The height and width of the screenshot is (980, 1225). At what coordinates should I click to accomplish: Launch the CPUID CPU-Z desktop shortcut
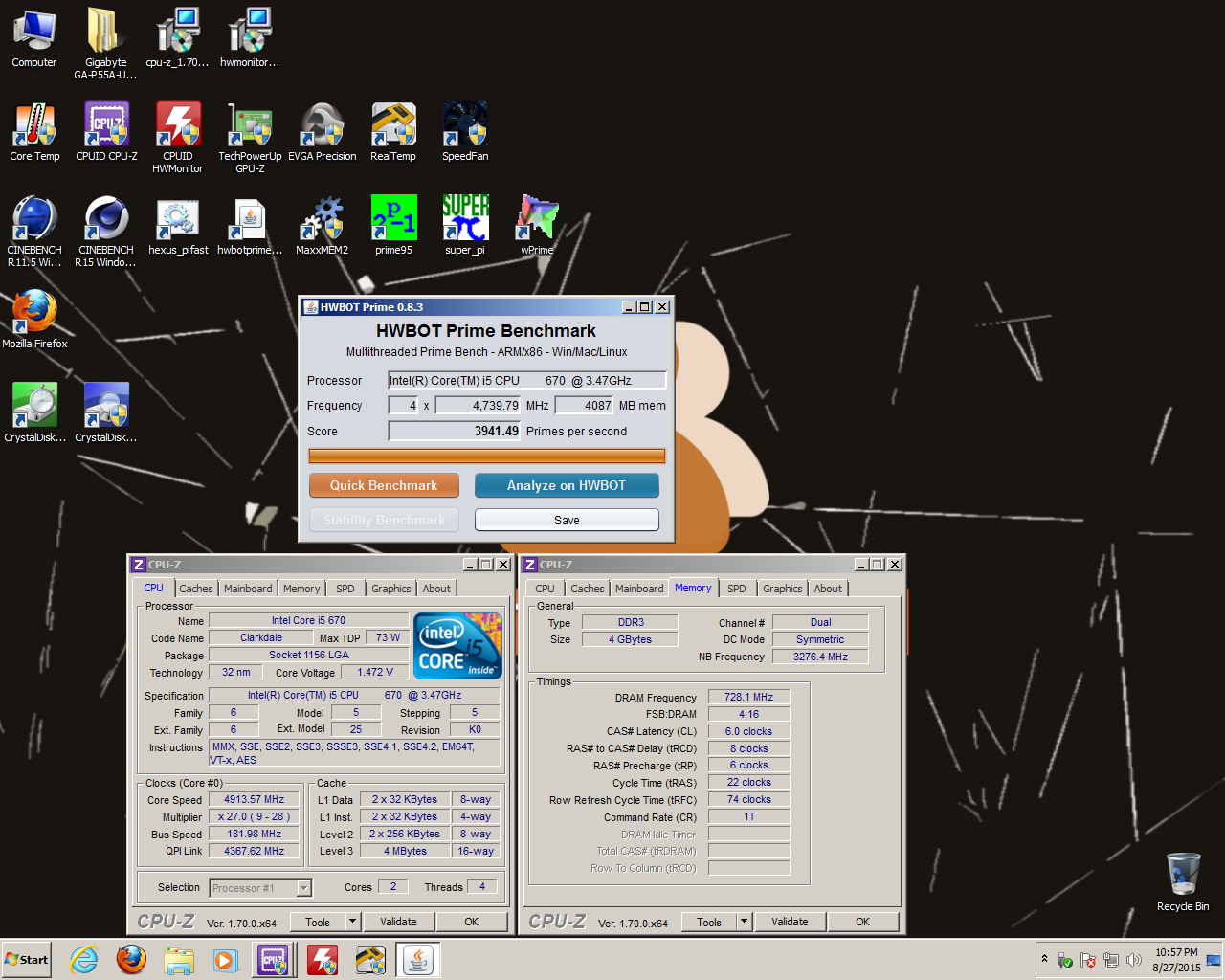pos(106,132)
